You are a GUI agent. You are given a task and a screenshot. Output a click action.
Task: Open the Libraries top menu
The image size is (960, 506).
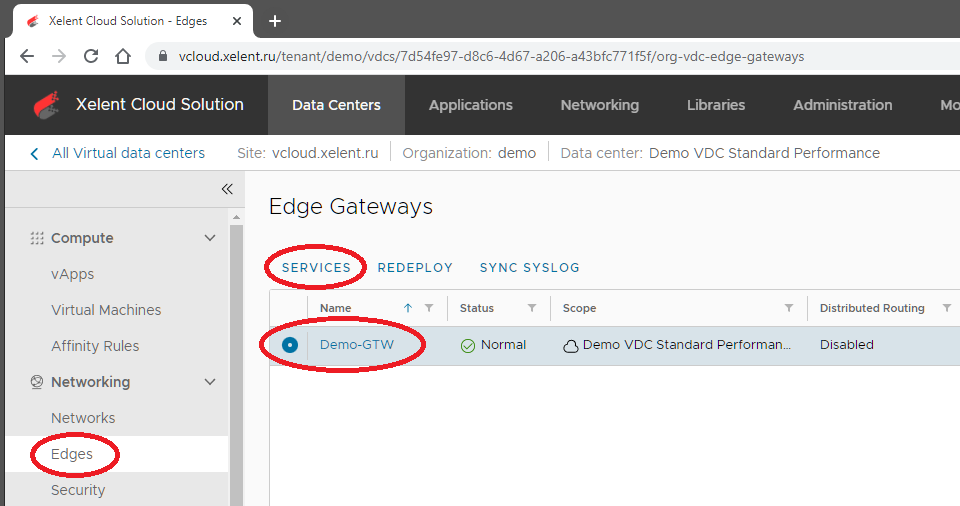click(x=716, y=105)
